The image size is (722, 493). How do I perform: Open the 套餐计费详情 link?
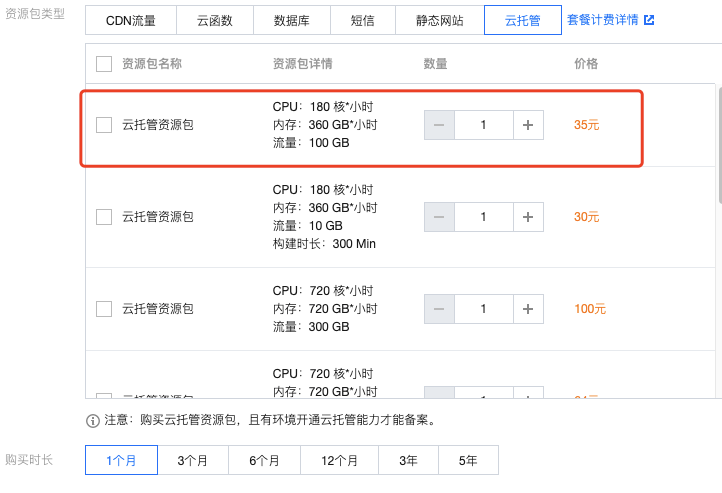point(602,19)
